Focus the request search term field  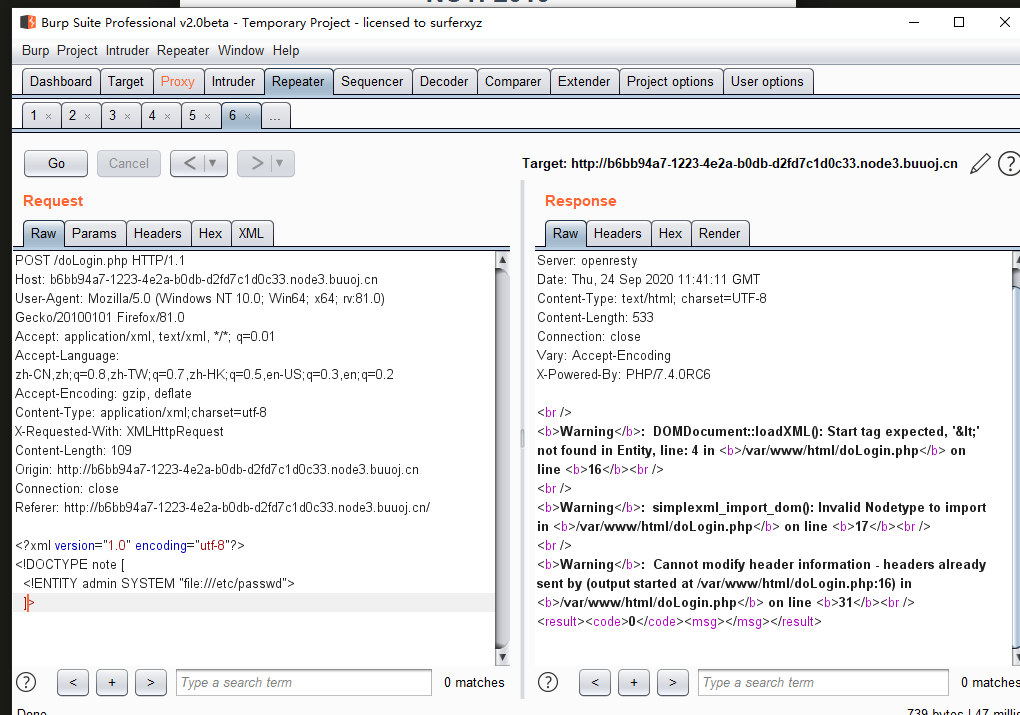(303, 682)
